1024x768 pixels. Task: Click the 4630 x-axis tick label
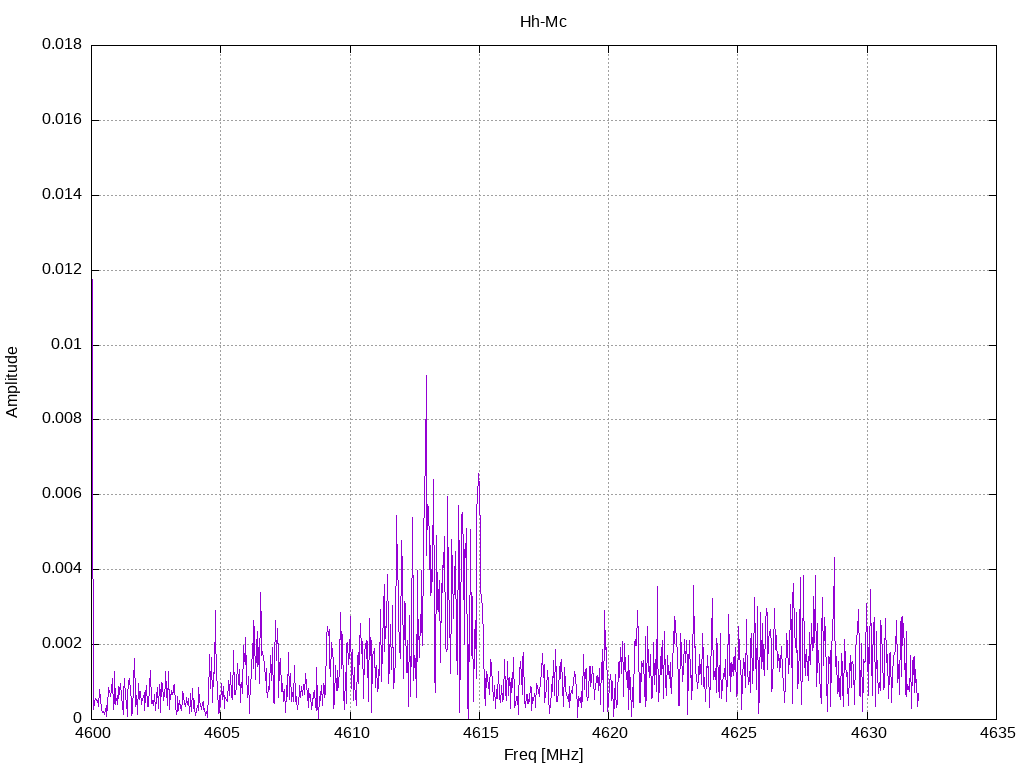click(867, 733)
